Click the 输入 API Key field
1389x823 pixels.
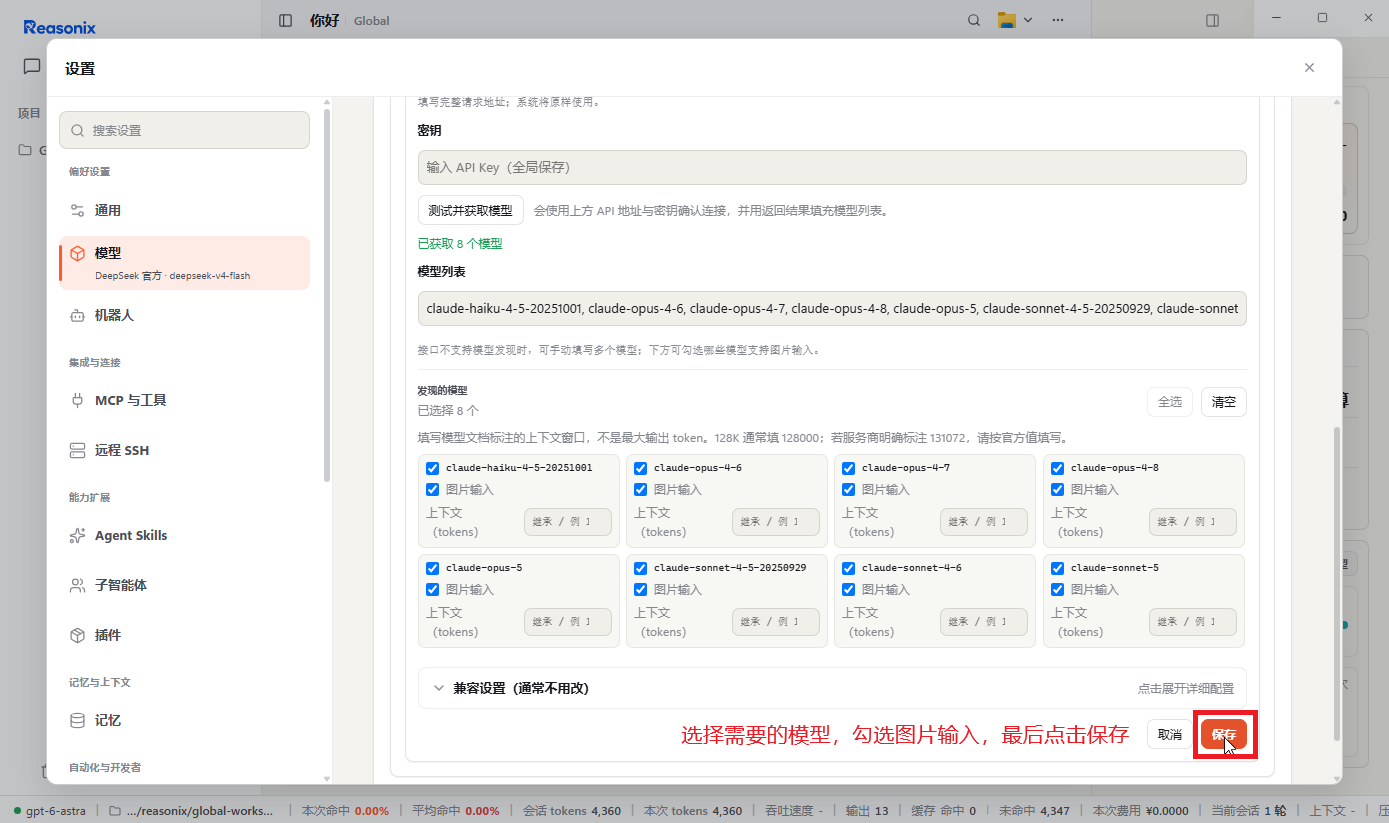[x=832, y=167]
